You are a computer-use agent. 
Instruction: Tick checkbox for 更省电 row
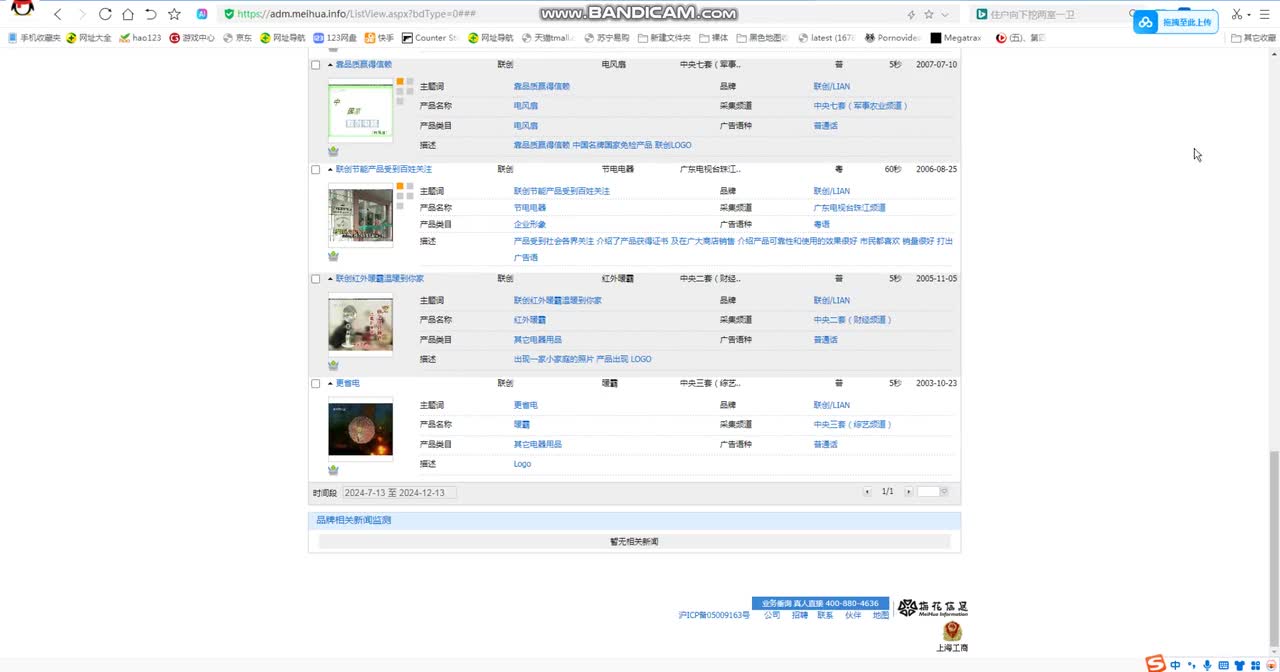316,384
